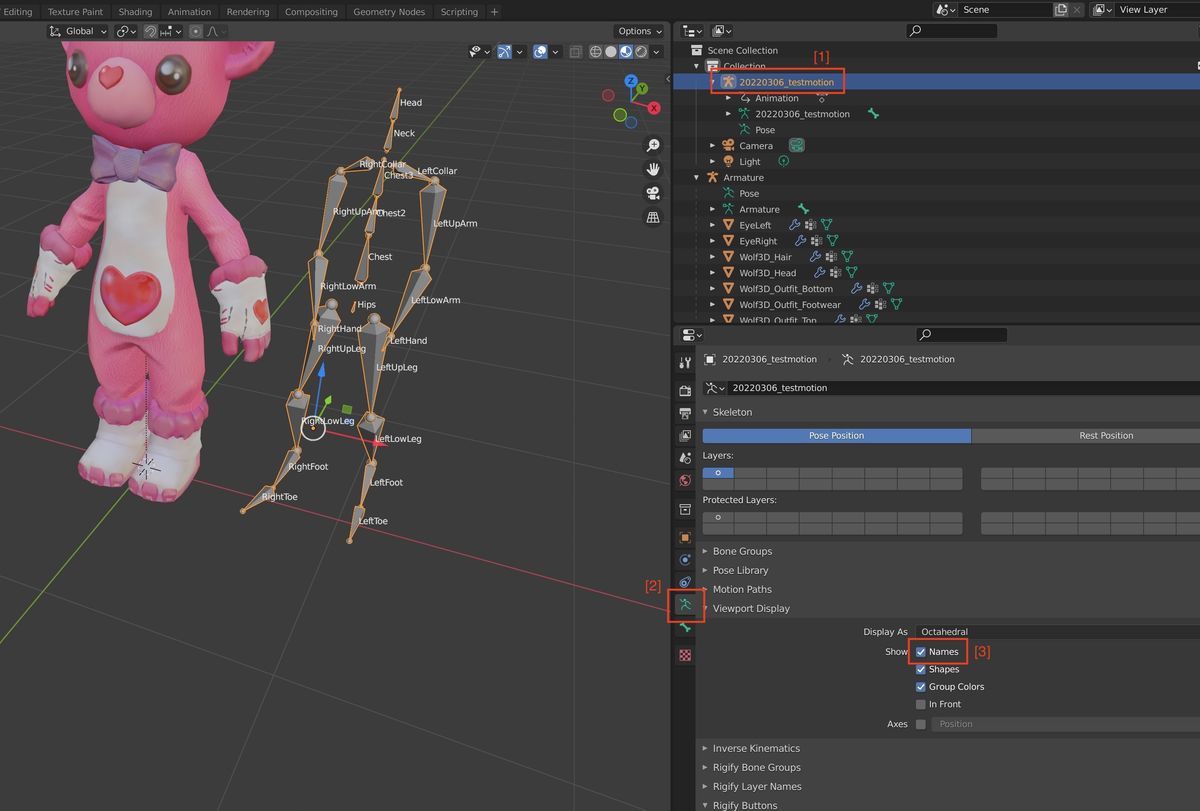Viewport: 1200px width, 811px height.
Task: Open the Animation menu tab
Action: pyautogui.click(x=189, y=12)
